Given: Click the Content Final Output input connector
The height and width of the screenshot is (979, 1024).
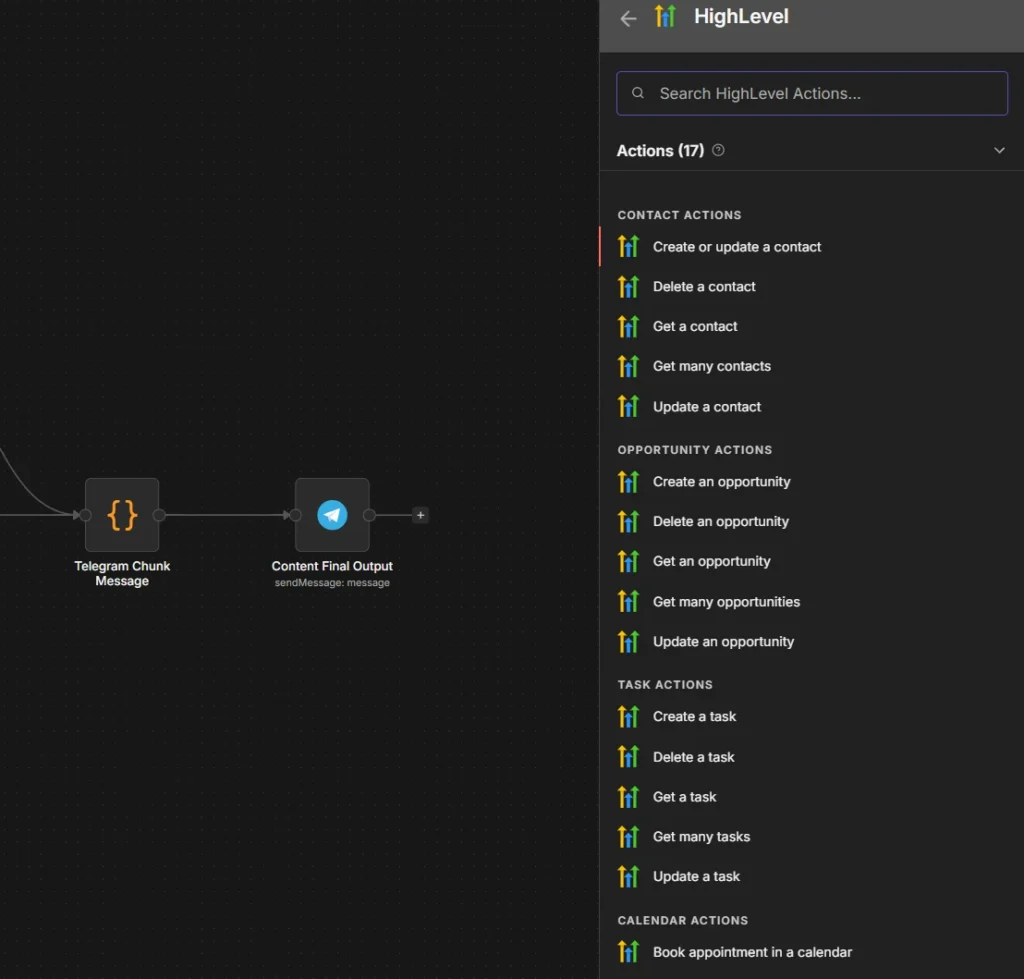Looking at the screenshot, I should (295, 515).
